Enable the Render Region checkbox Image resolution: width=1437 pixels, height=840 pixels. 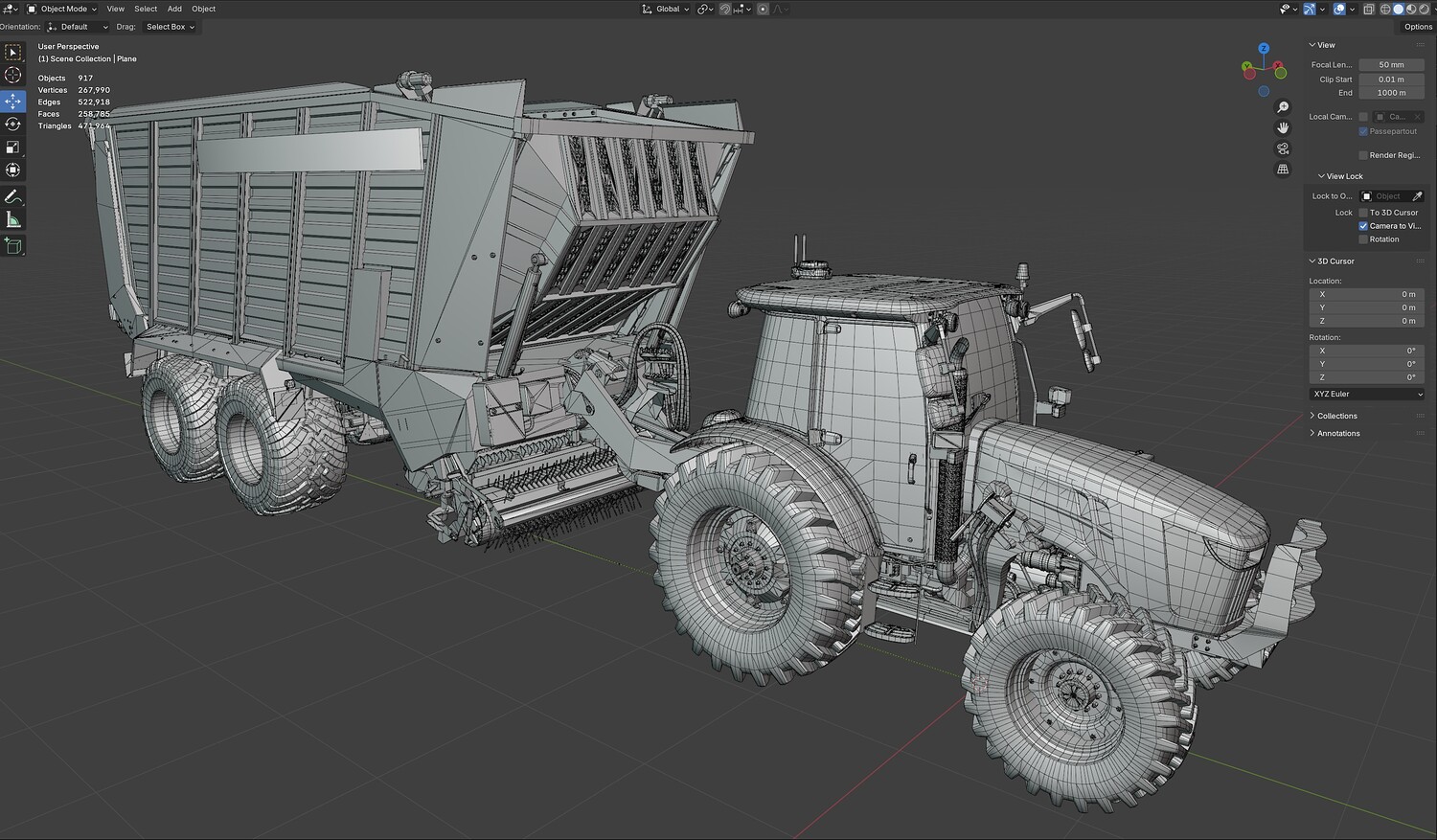click(x=1363, y=155)
